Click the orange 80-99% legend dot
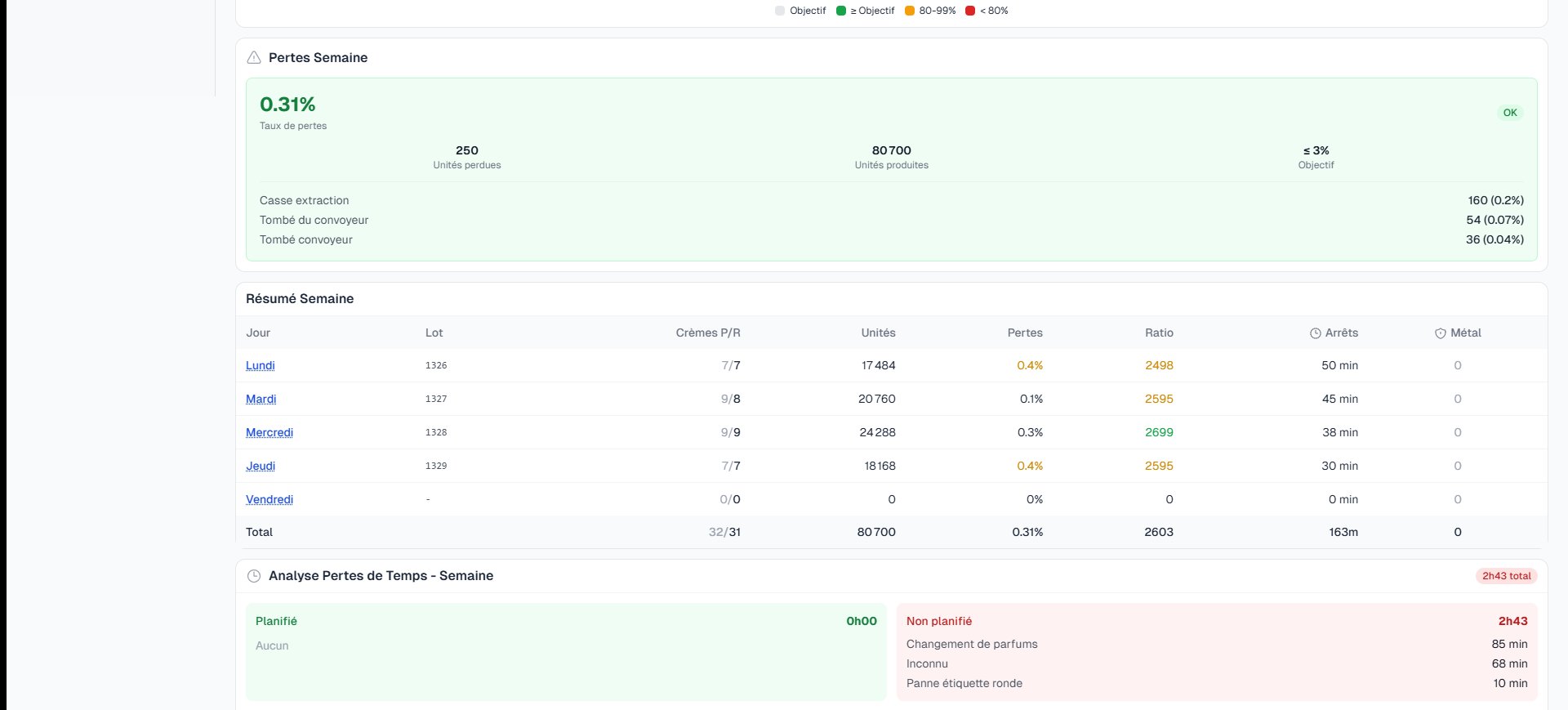Screen dimensions: 1568x710 (x=910, y=11)
